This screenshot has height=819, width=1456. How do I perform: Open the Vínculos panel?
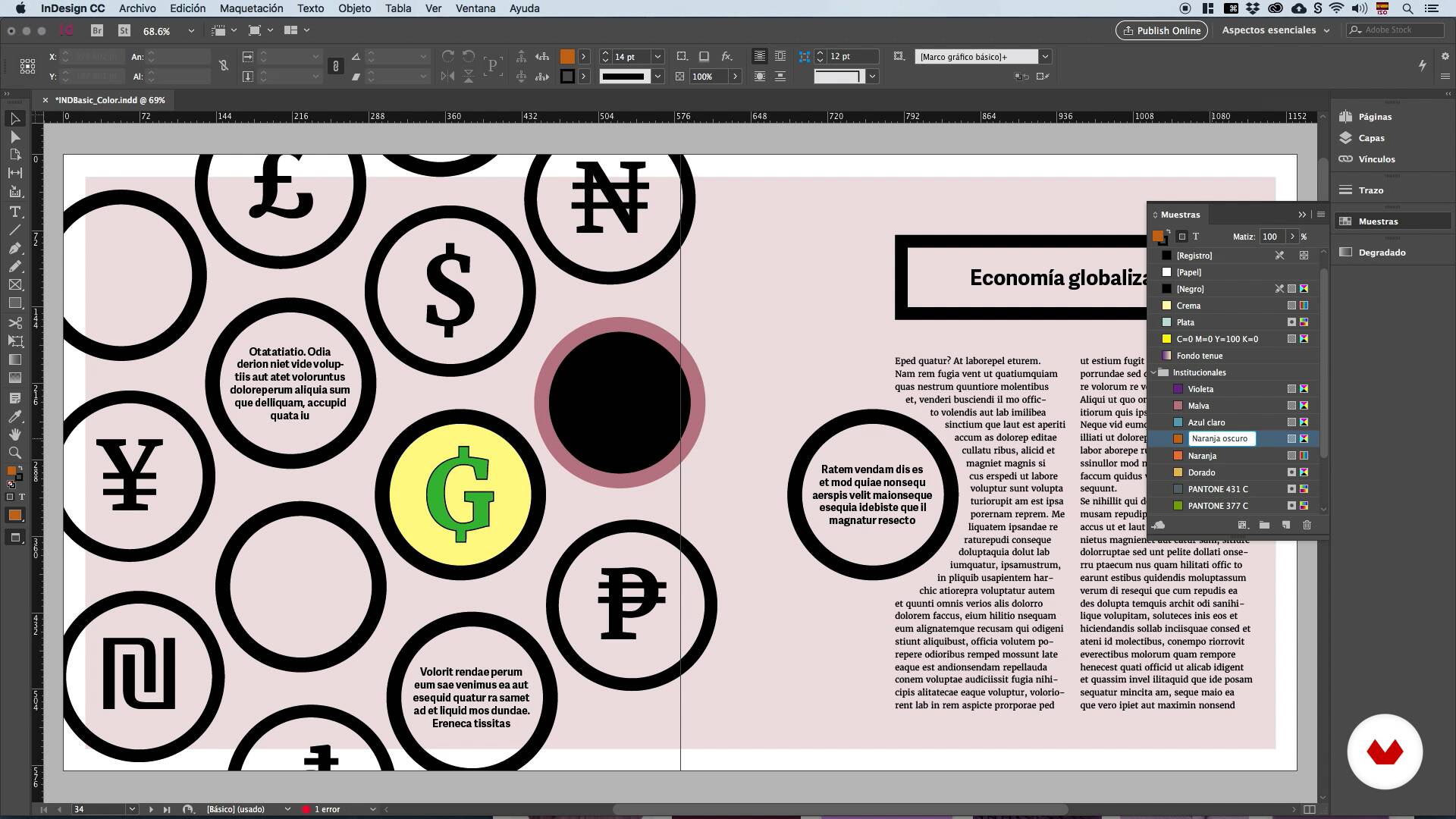1376,159
